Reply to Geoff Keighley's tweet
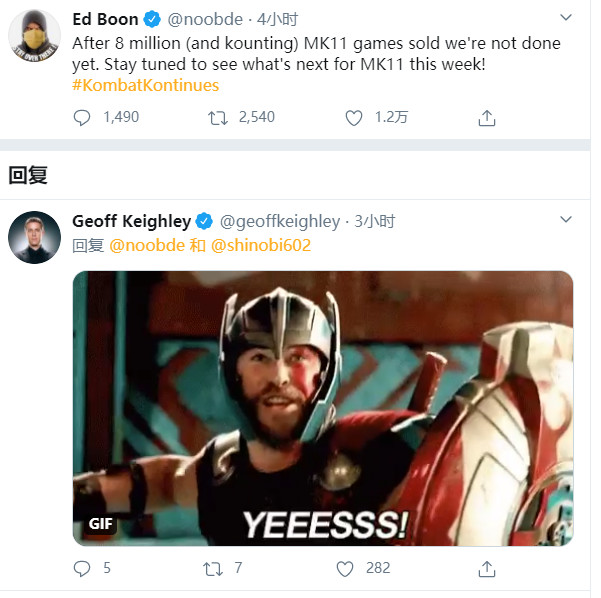Viewport: 601px width, 598px height. pyautogui.click(x=83, y=569)
